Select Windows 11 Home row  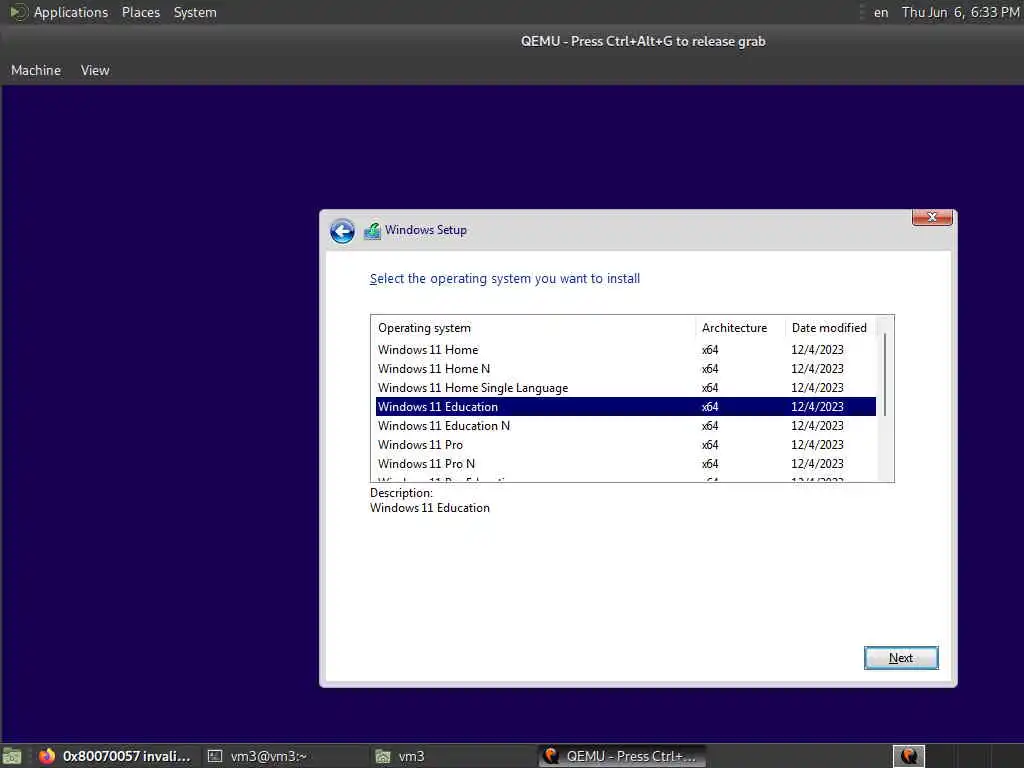(626, 349)
